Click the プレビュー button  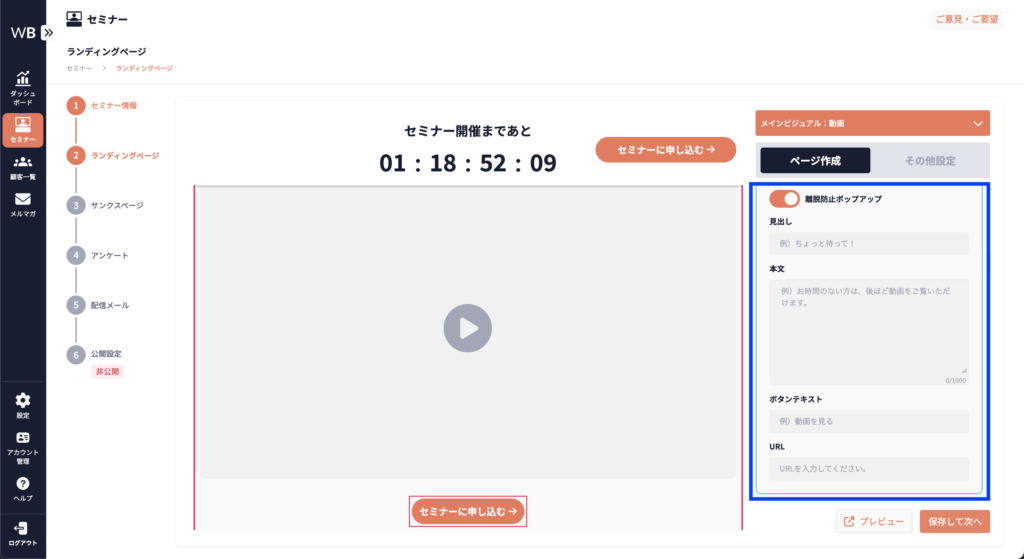[x=873, y=521]
